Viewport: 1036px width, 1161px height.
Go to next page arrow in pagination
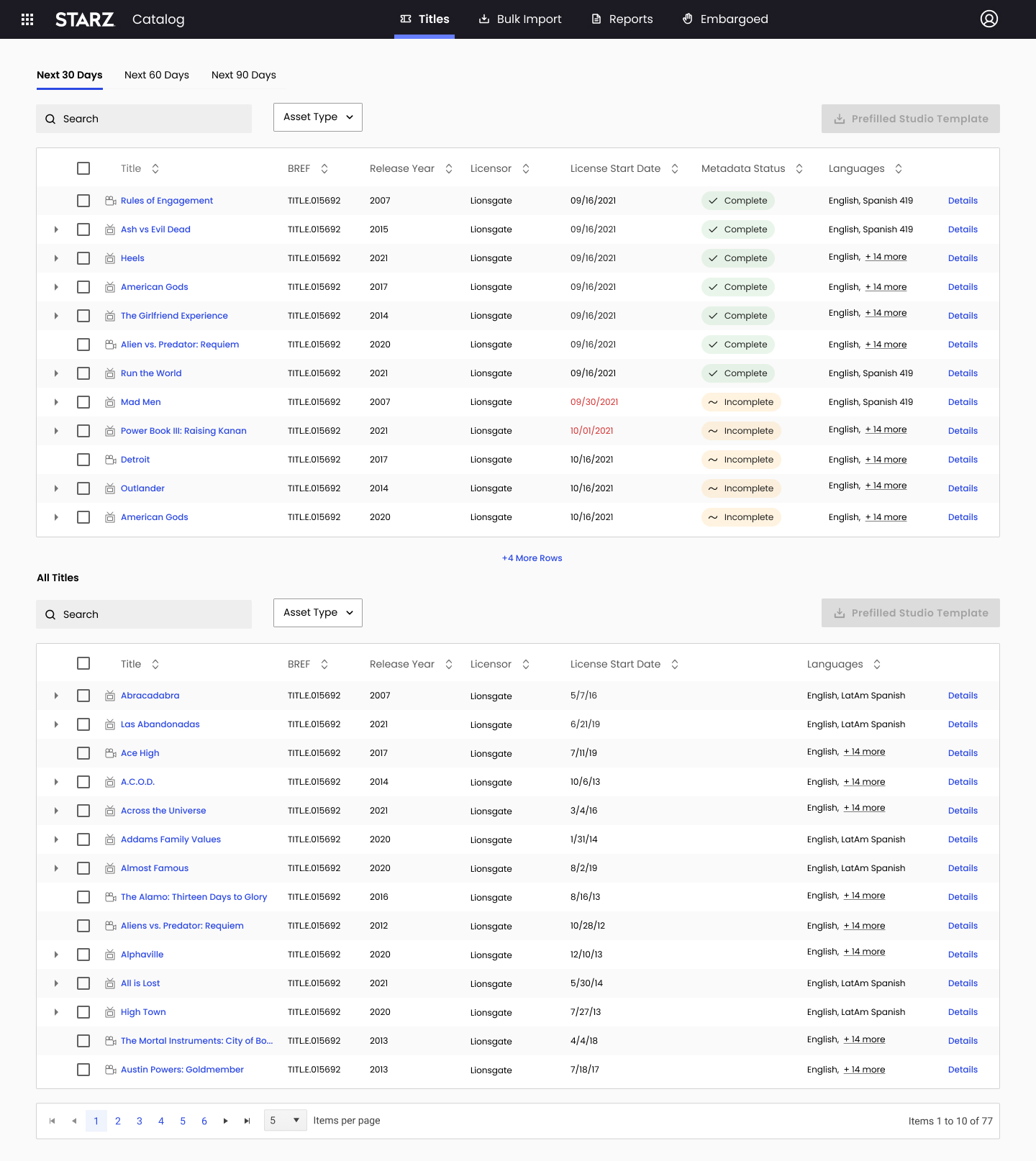(x=226, y=1121)
